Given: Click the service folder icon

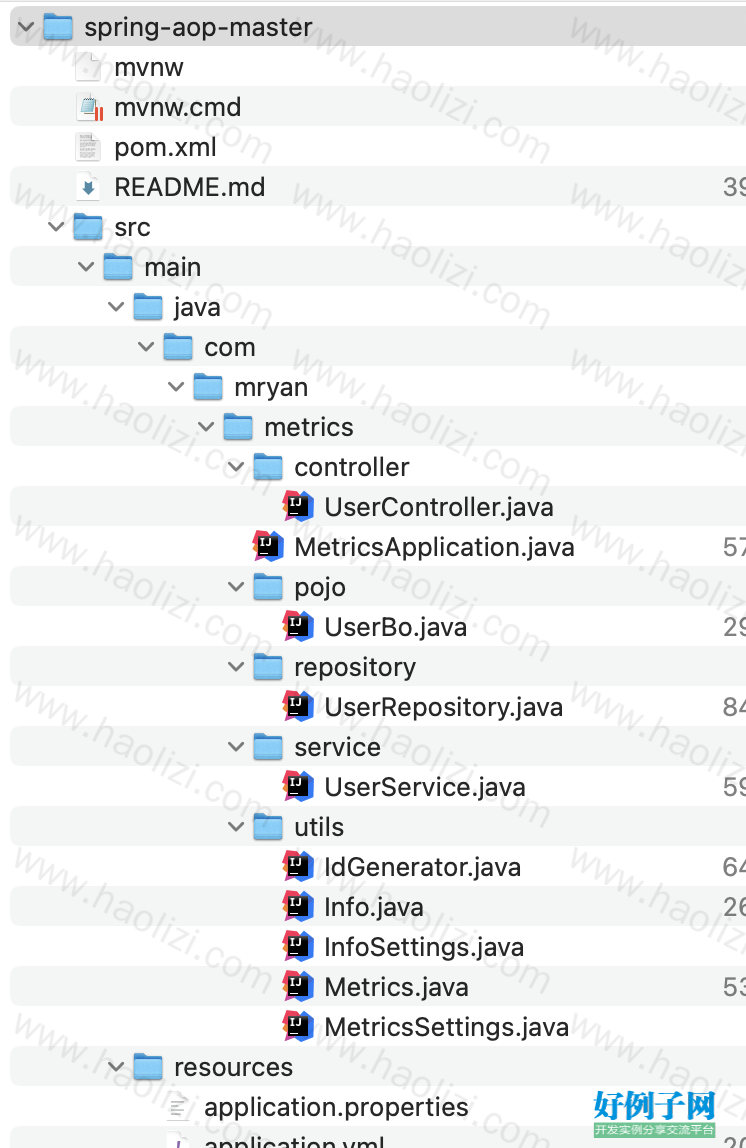Looking at the screenshot, I should coord(268,747).
